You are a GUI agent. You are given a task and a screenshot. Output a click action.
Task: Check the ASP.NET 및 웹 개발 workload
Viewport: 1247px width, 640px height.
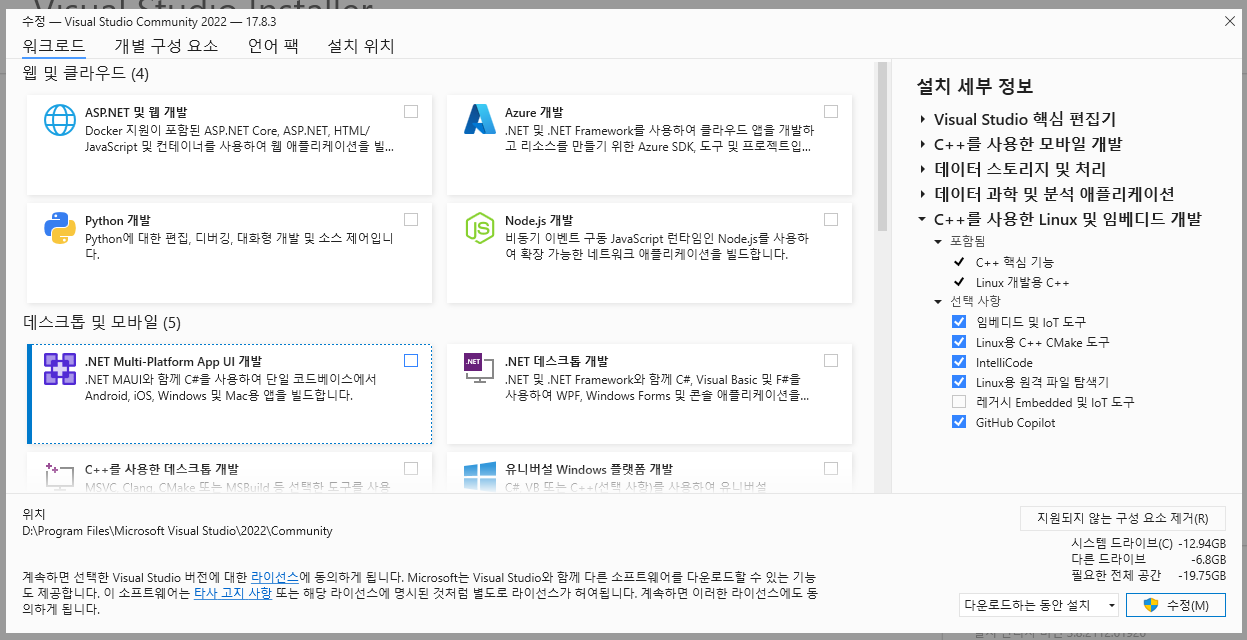(411, 112)
